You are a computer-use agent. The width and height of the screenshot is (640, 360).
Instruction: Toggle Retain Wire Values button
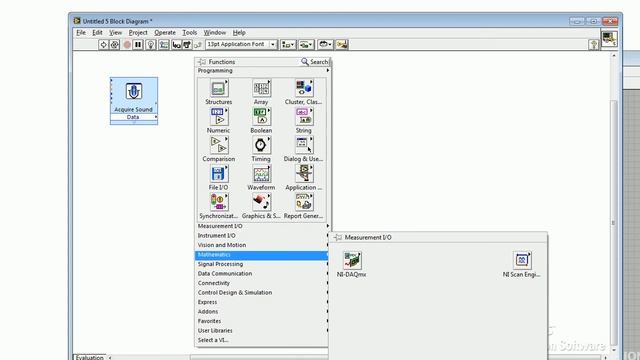click(164, 44)
